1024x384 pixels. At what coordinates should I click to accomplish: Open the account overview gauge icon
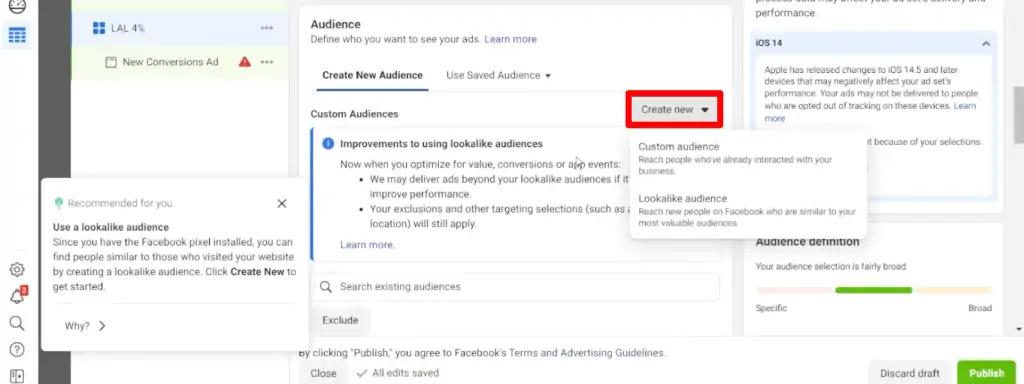[x=17, y=7]
